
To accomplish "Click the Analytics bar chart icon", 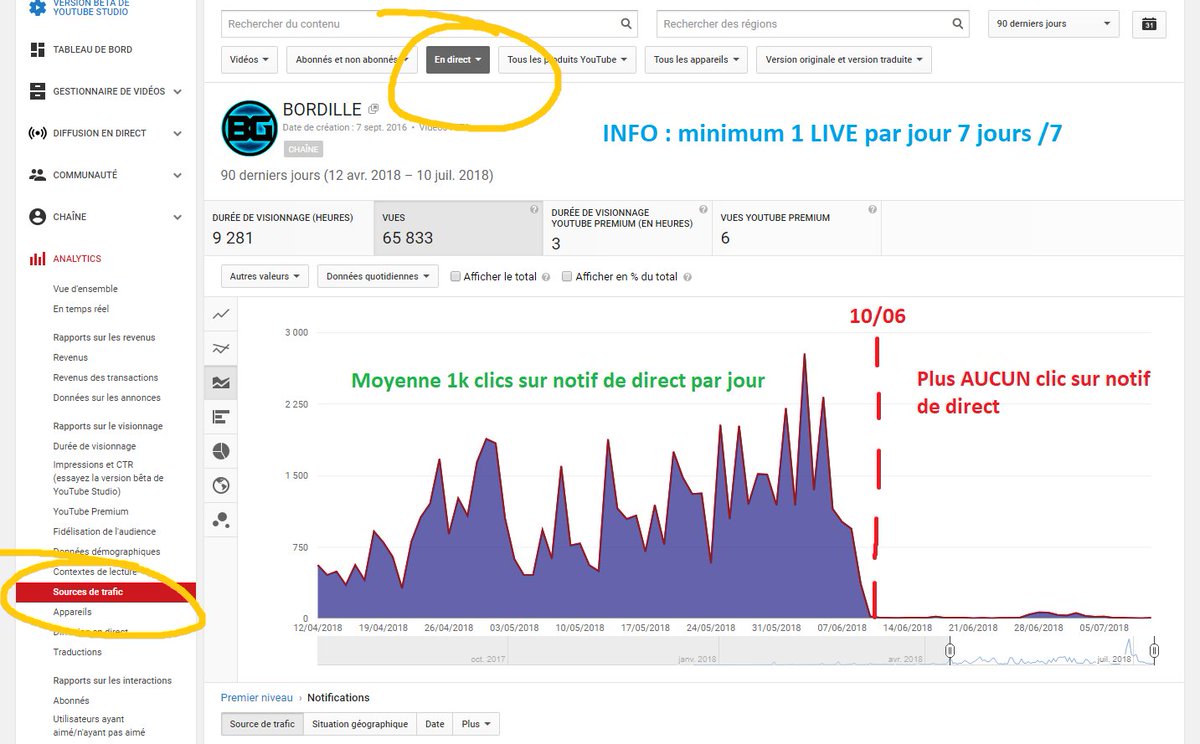I will click(37, 259).
